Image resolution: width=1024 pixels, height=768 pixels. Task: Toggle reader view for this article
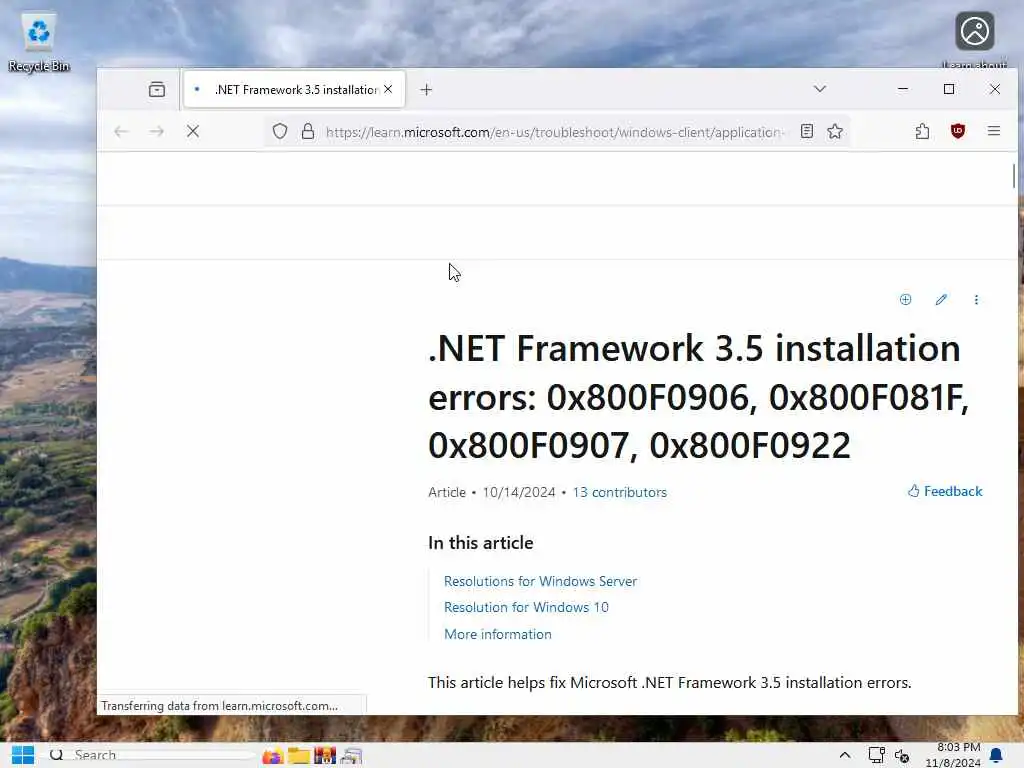point(807,131)
